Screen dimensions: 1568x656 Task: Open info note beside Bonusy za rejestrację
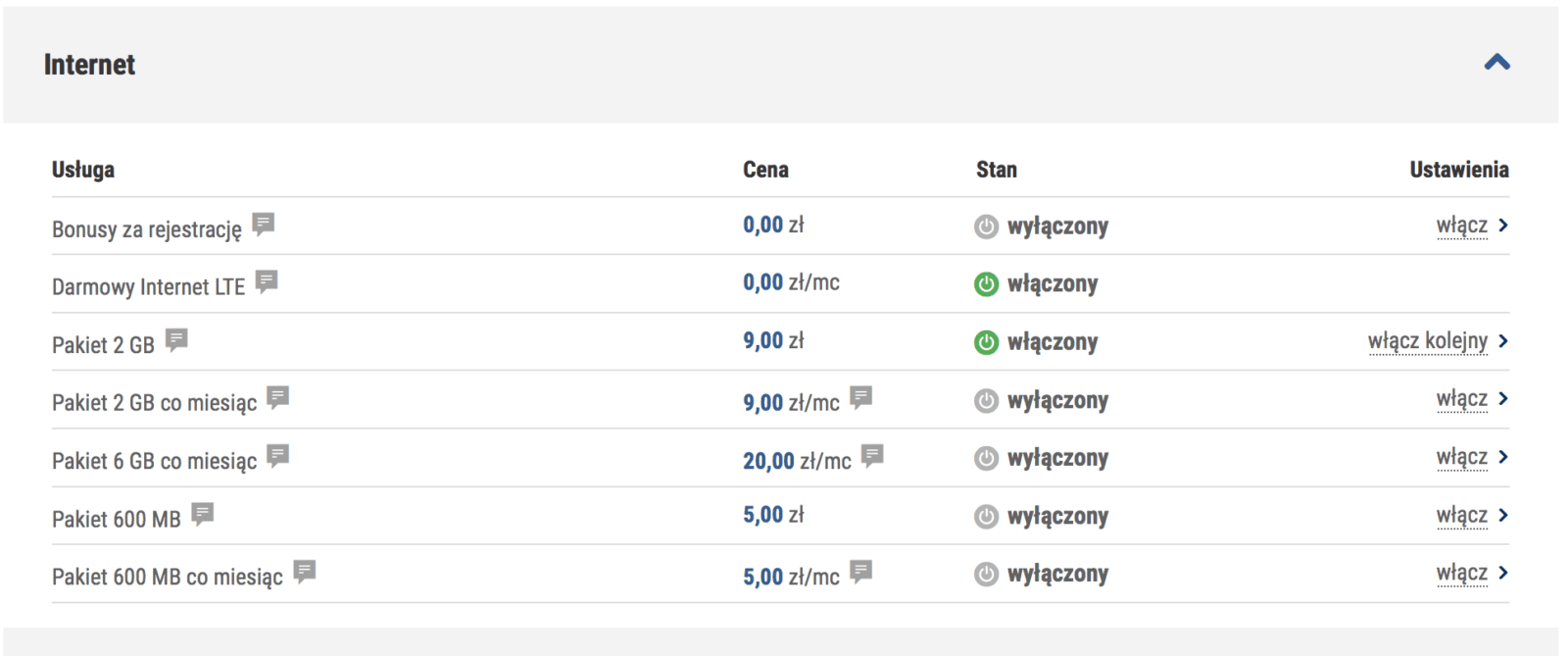[x=263, y=224]
